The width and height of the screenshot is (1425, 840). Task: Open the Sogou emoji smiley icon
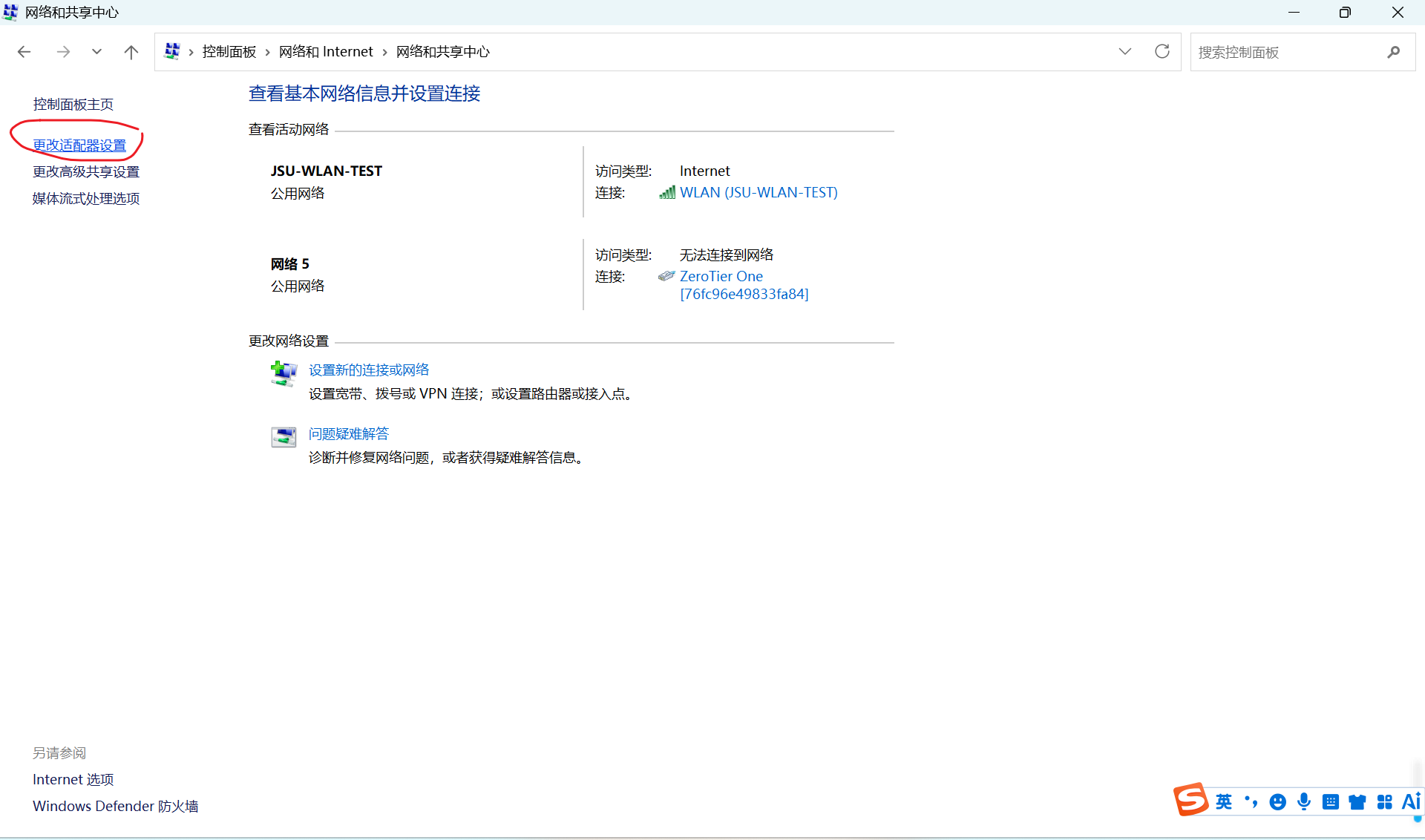[x=1277, y=801]
